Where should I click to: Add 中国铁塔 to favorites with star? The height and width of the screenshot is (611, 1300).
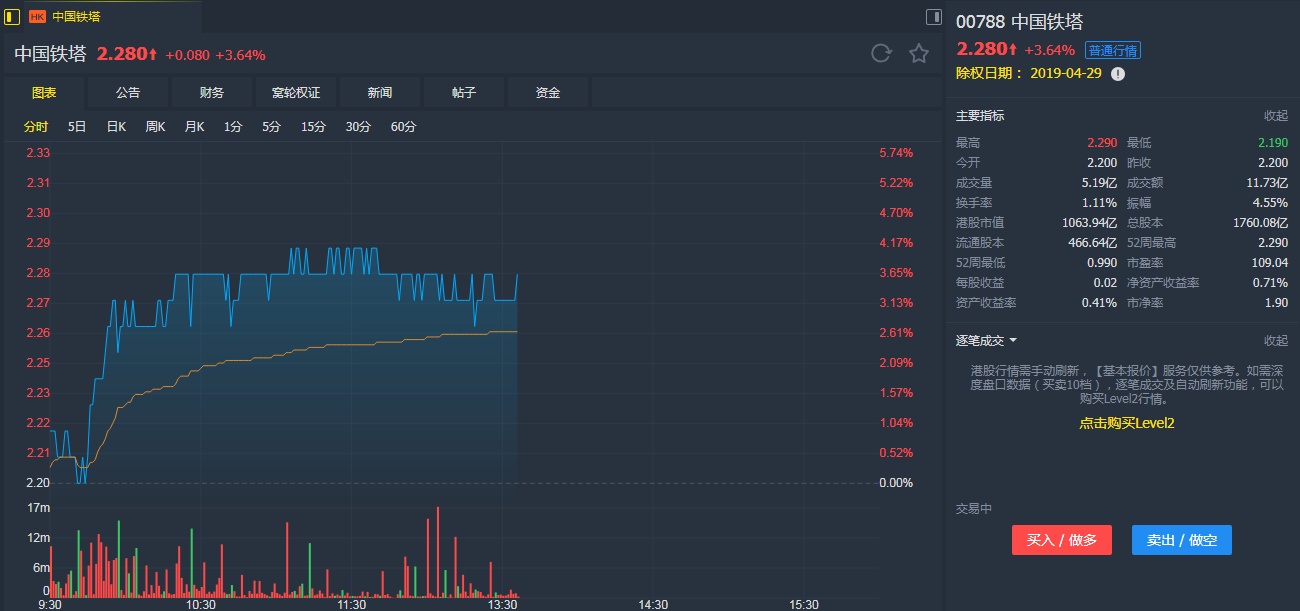coord(919,54)
